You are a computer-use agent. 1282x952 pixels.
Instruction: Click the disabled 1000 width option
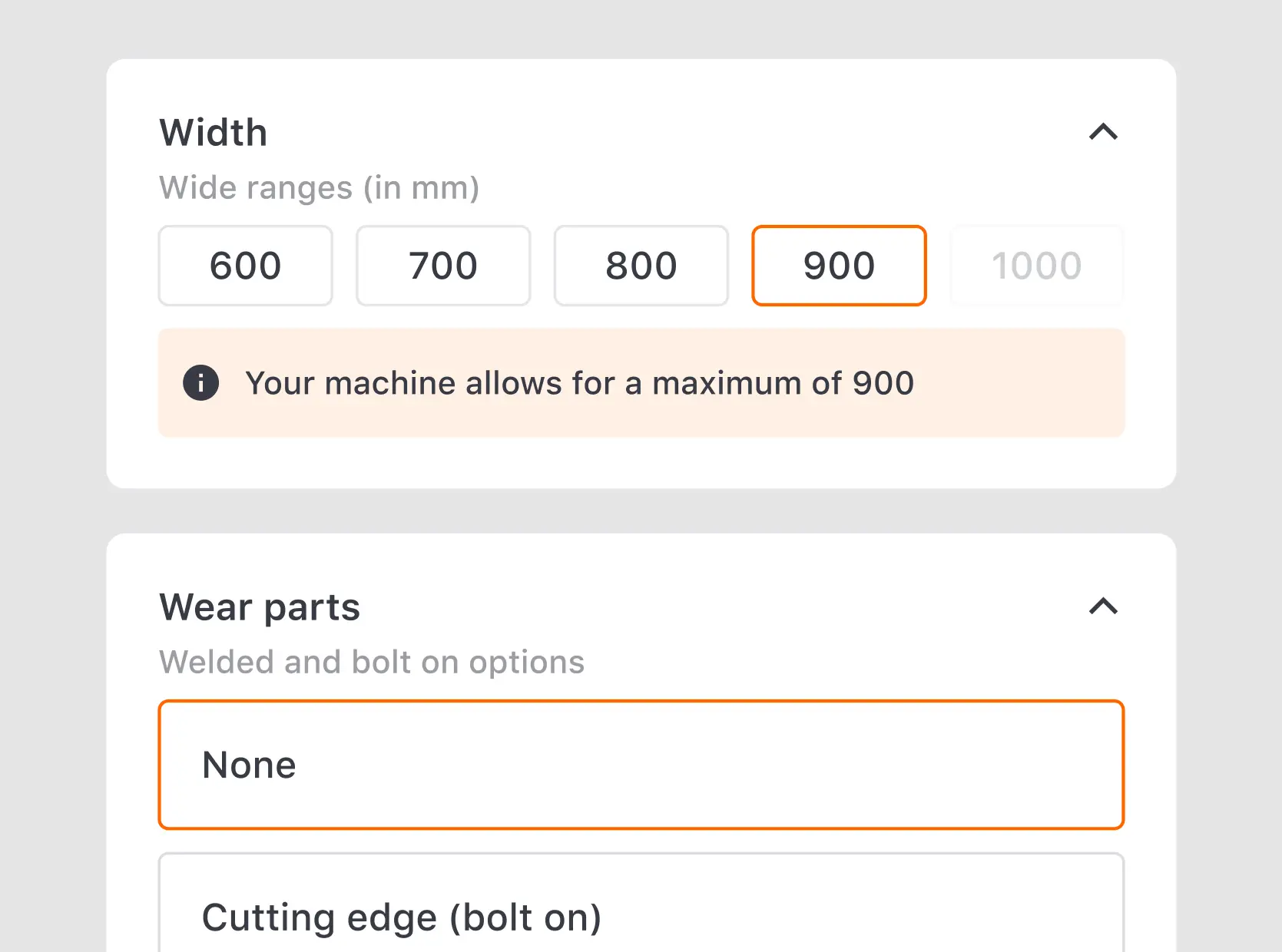point(1036,266)
